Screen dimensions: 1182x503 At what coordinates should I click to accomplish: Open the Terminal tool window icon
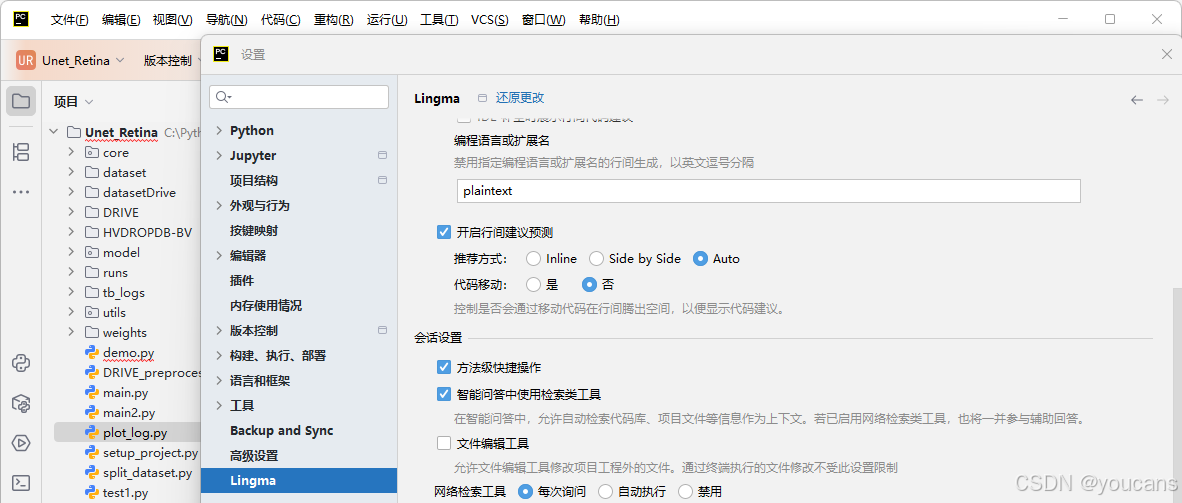[x=21, y=482]
